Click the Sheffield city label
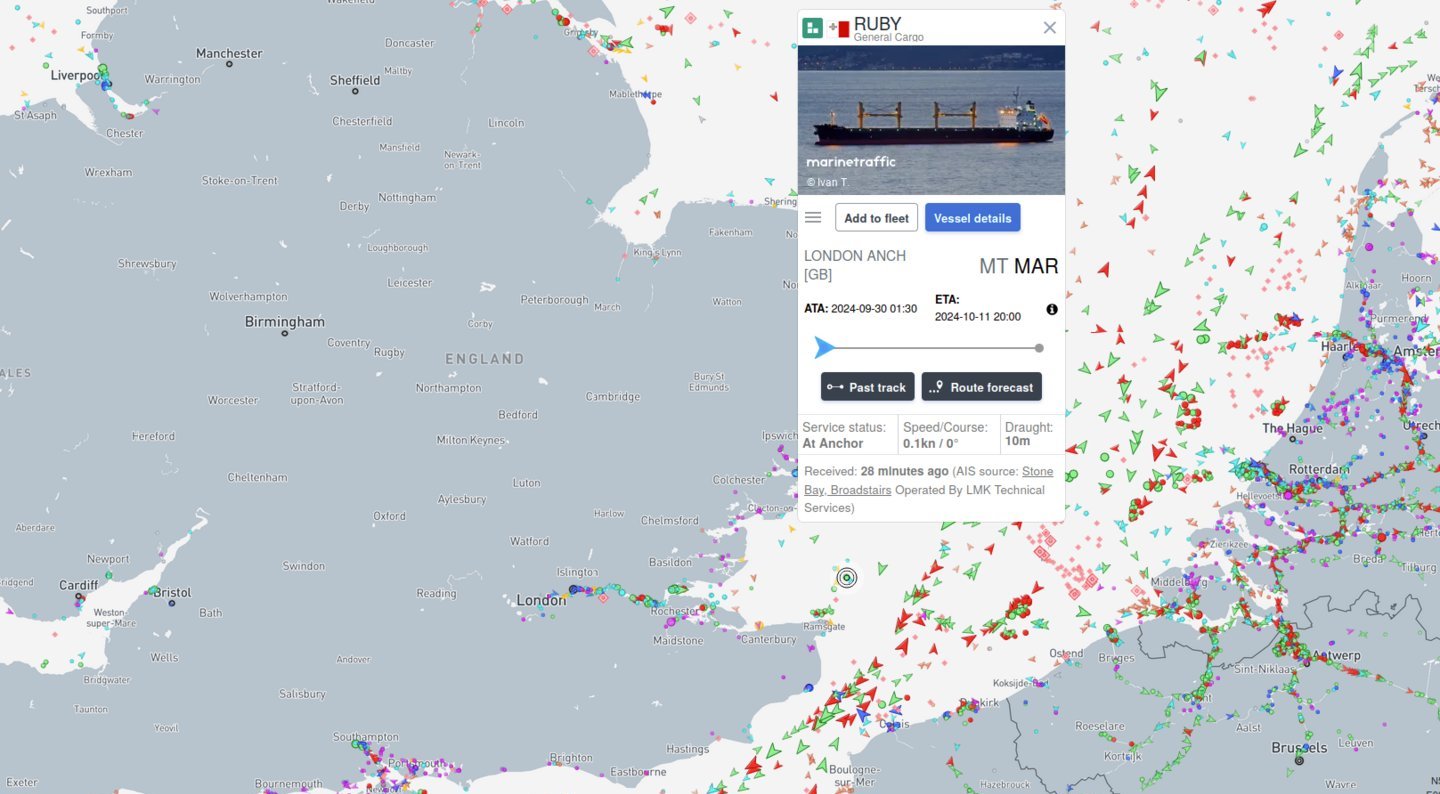This screenshot has height=794, width=1440. (355, 80)
